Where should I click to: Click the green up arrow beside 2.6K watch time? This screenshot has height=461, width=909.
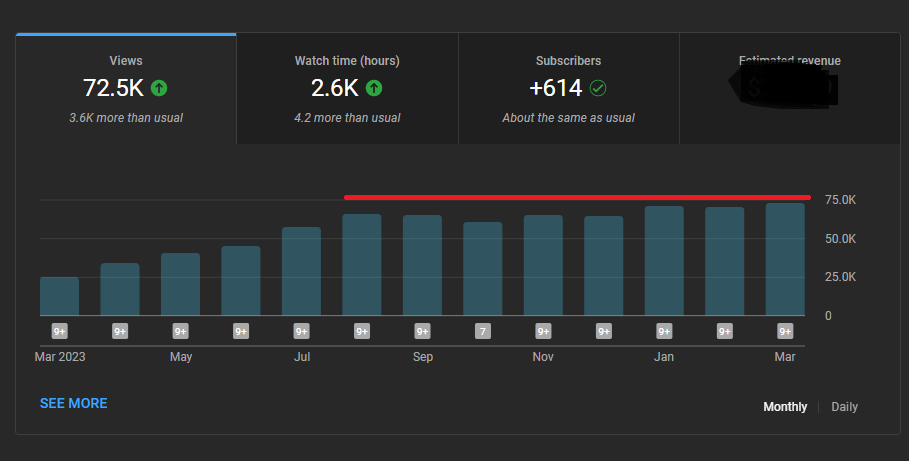374,88
